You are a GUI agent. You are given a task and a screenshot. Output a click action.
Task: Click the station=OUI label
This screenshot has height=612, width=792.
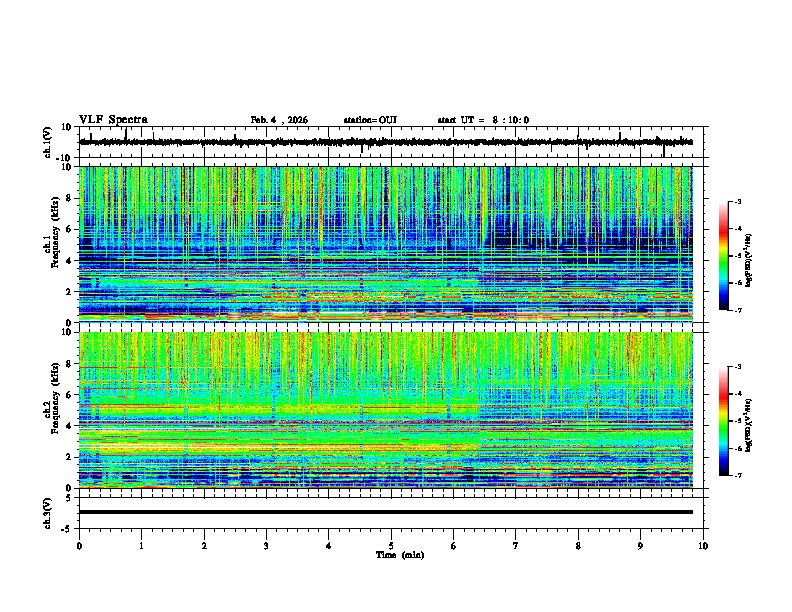pyautogui.click(x=370, y=120)
